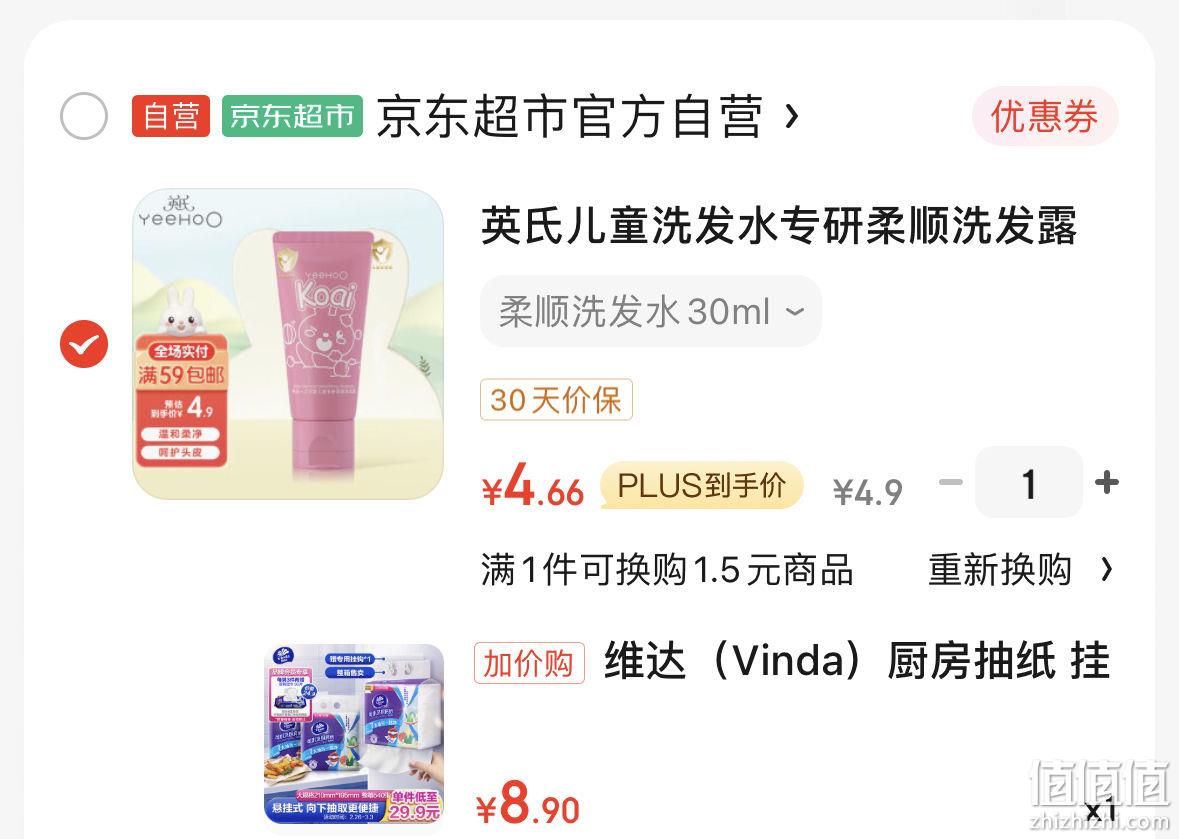The width and height of the screenshot is (1179, 839).
Task: Open the 柔顺洗发水 30ml variant dropdown
Action: click(651, 311)
